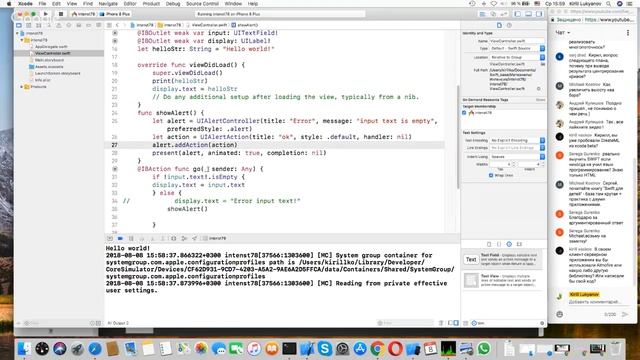Click the IBOutlet connection circle for input
The height and width of the screenshot is (360, 640).
point(115,33)
